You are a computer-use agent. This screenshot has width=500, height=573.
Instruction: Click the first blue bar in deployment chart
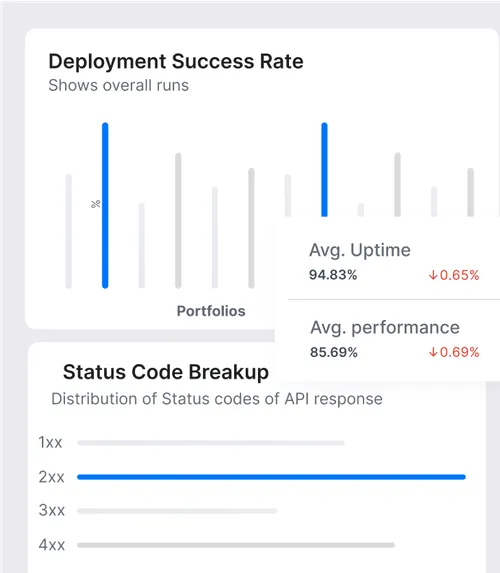(105, 205)
